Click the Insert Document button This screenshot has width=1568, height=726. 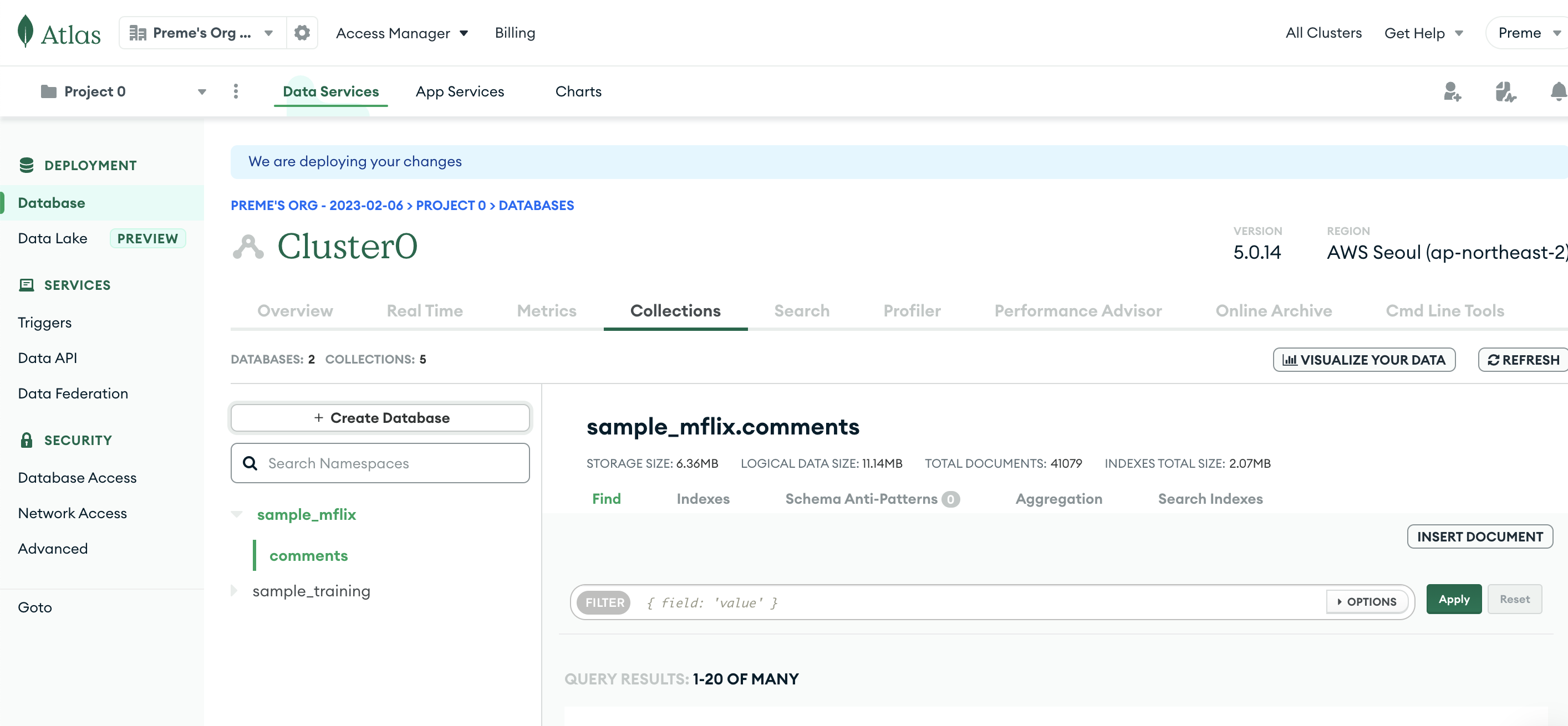(x=1480, y=536)
